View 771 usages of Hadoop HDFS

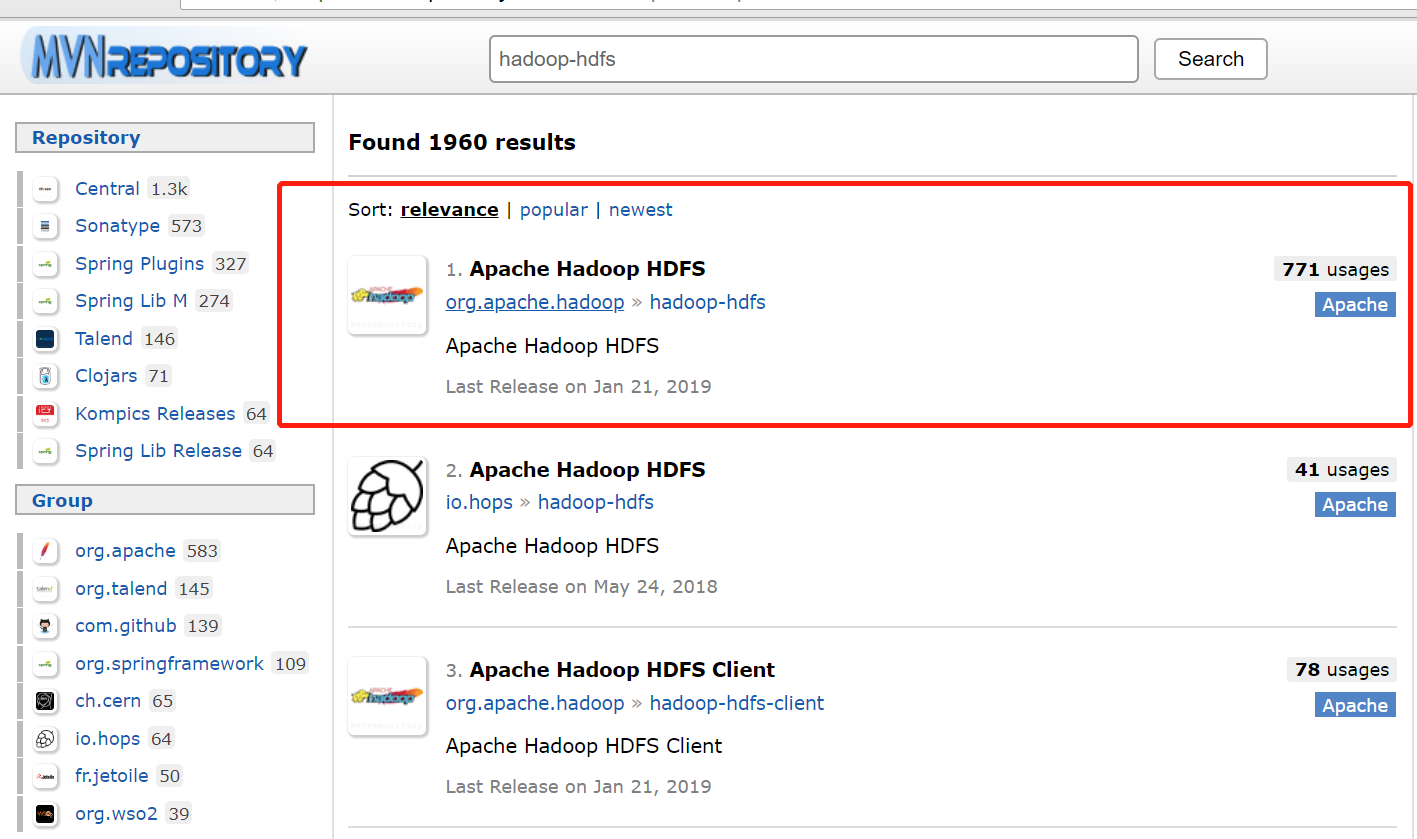[x=1335, y=269]
